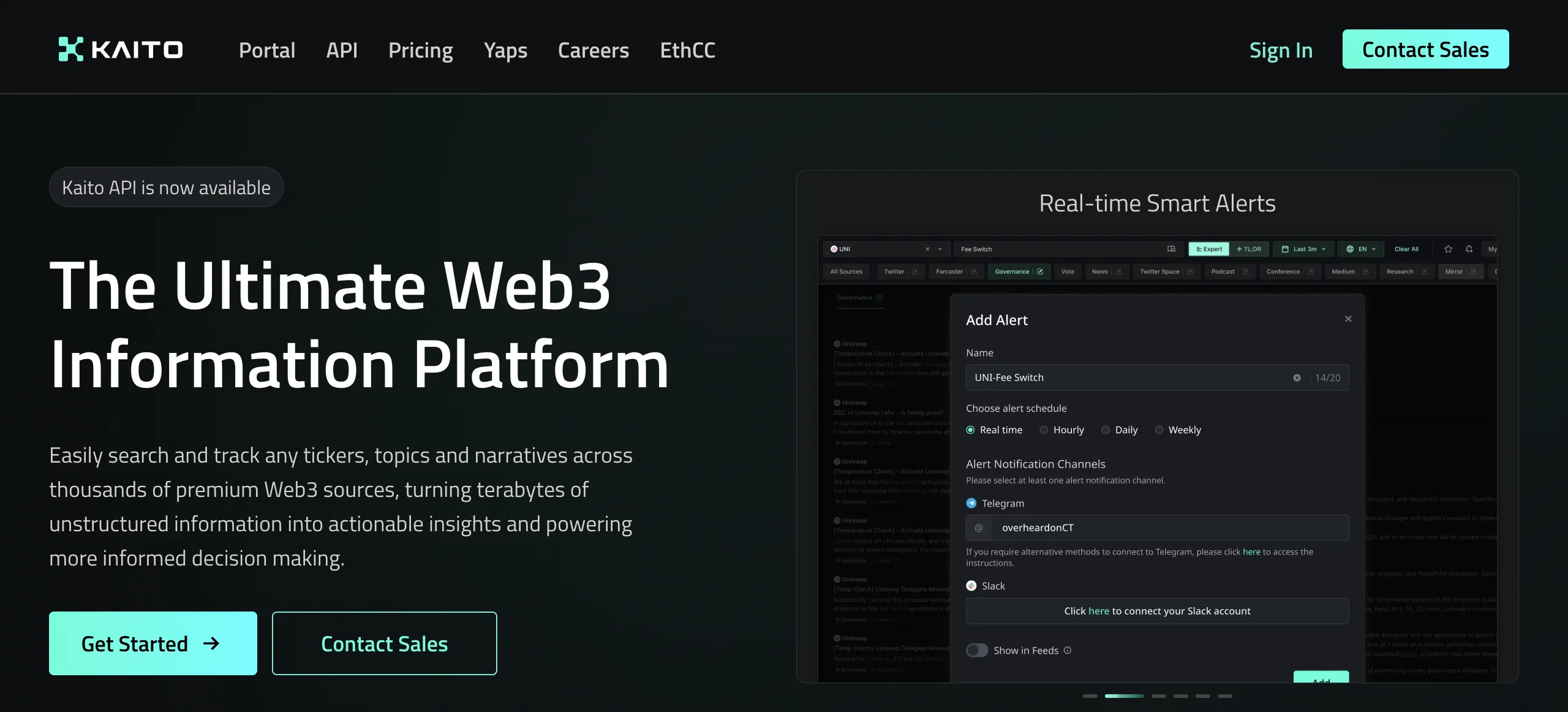Open Yaps navigation item

point(505,50)
